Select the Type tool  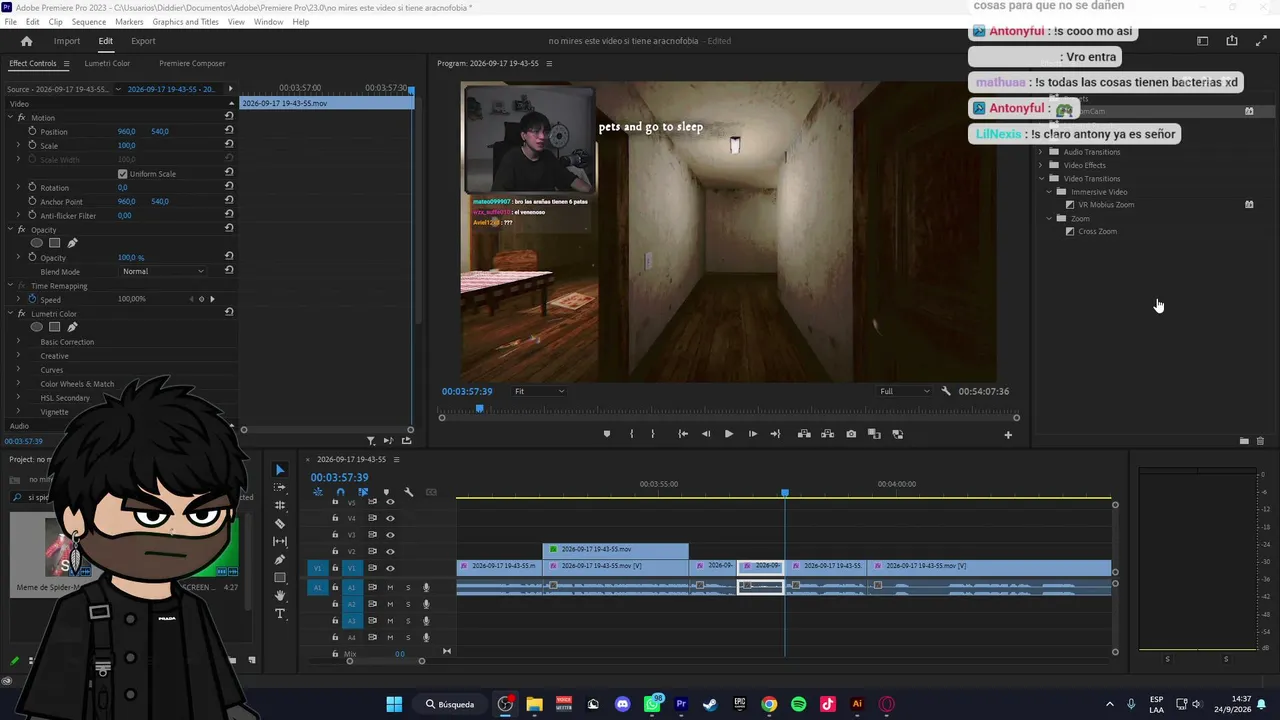[x=280, y=613]
